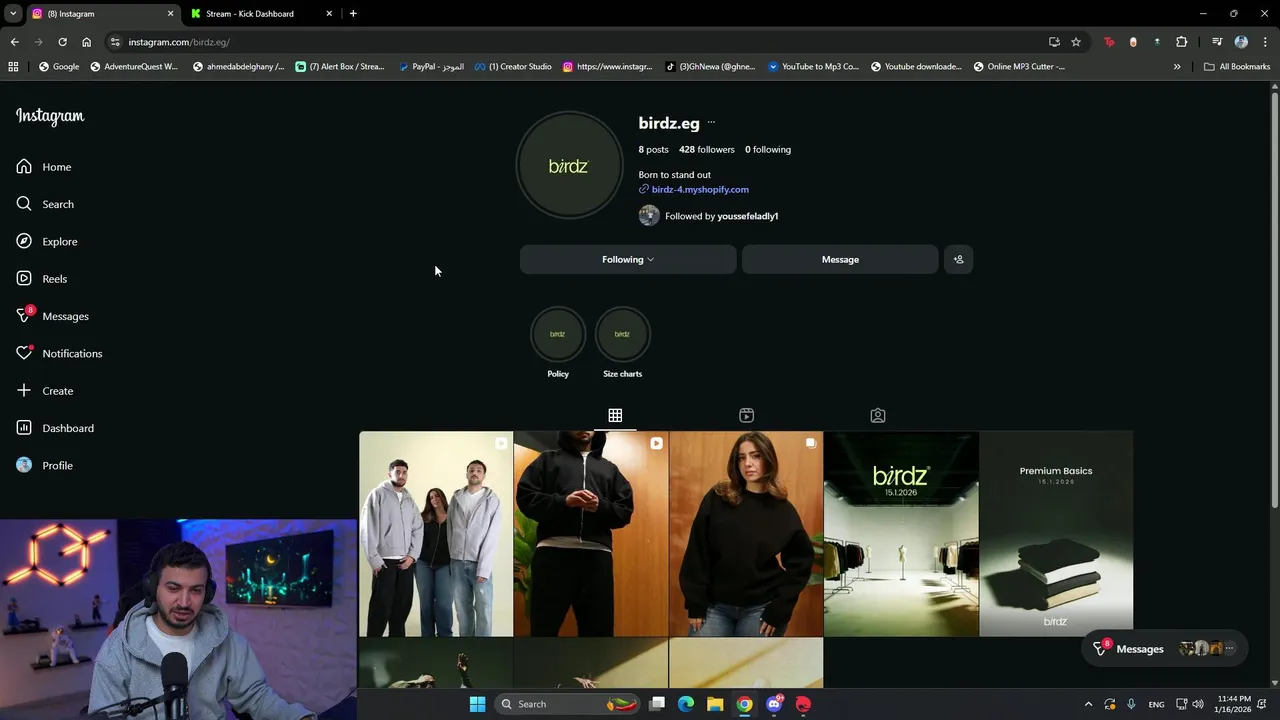1280x720 pixels.
Task: Open Chrome from the taskbar
Action: coord(744,704)
